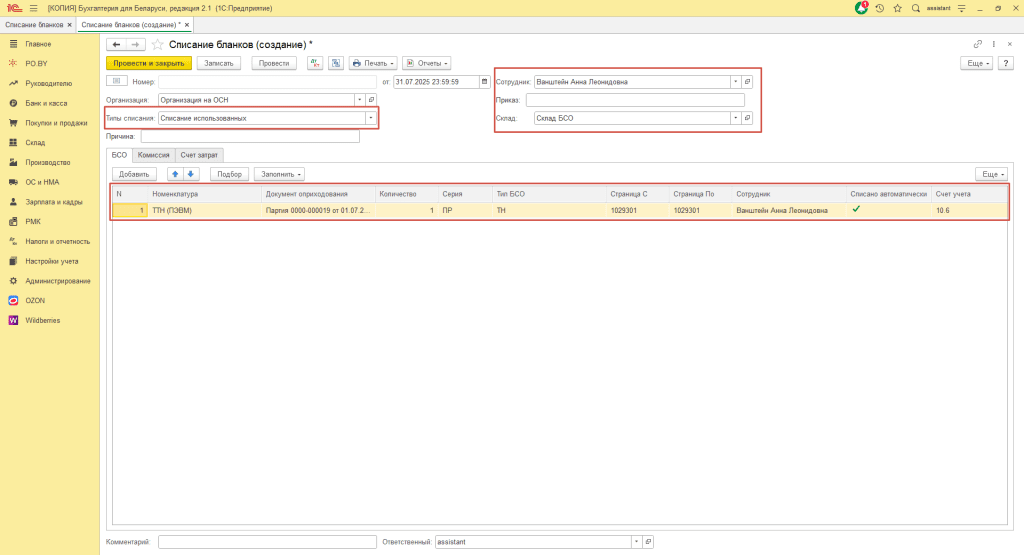
Task: Switch to Счет затрат tab
Action: pos(199,155)
